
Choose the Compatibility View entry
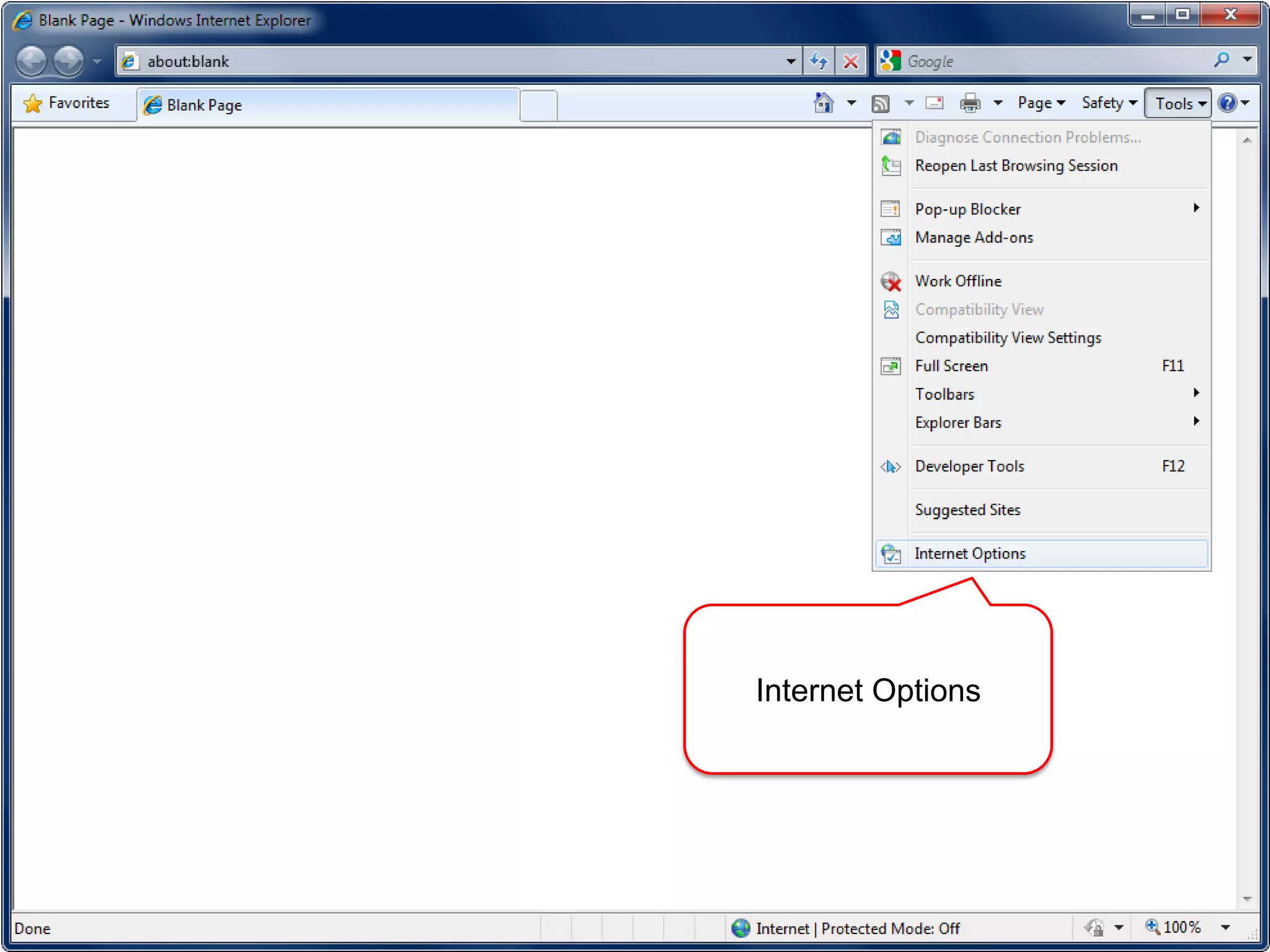coord(1042,309)
